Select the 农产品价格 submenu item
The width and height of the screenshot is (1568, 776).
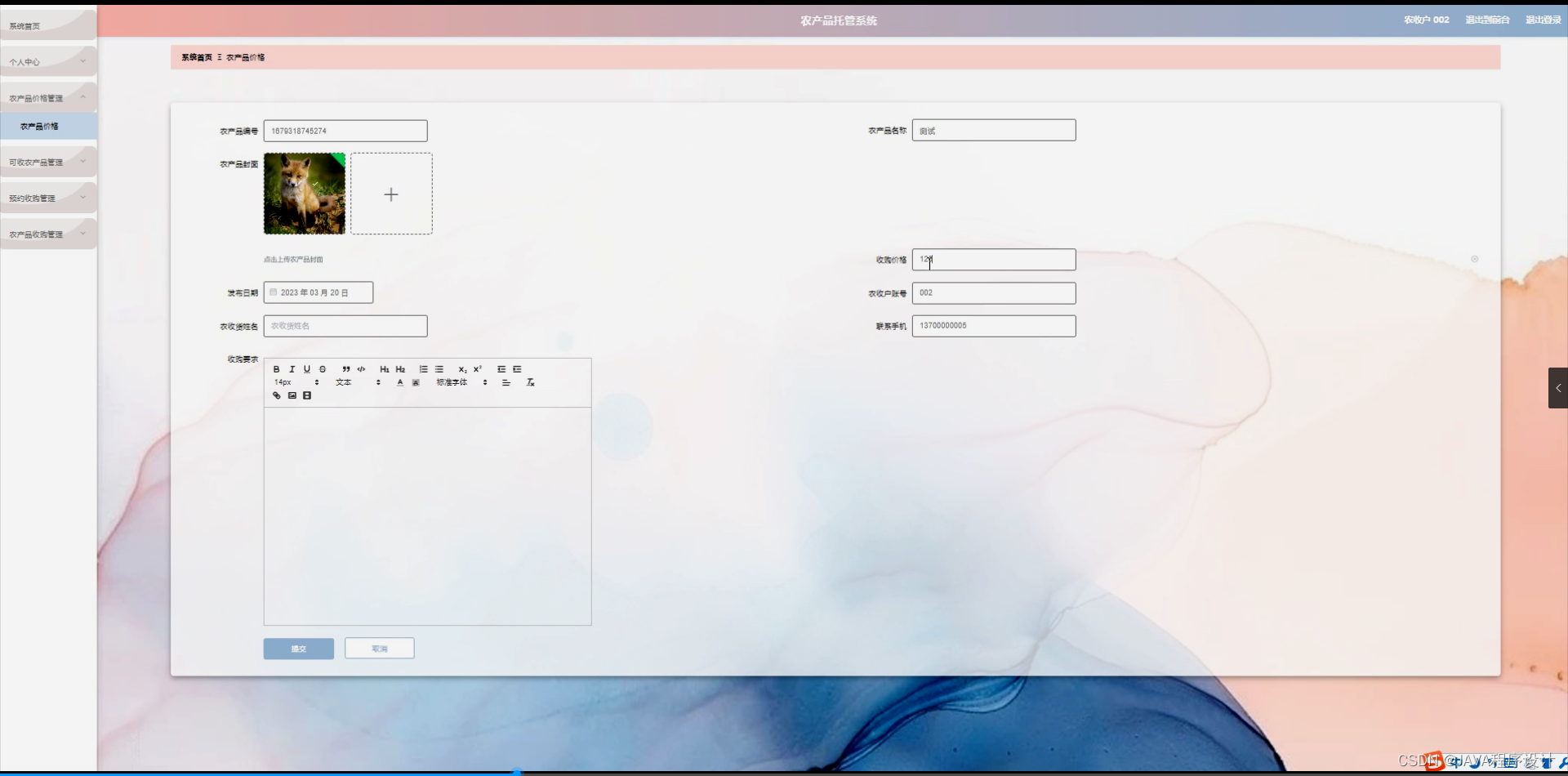[48, 126]
